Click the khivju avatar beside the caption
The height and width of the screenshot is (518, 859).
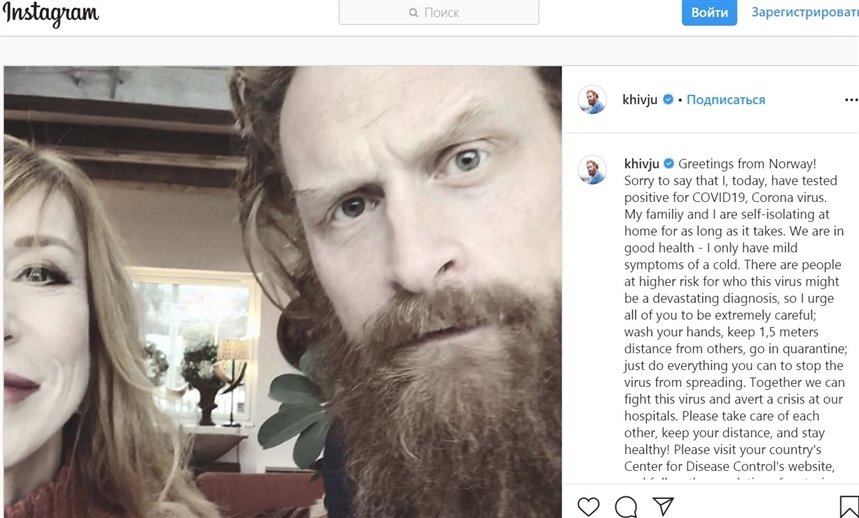(x=592, y=169)
